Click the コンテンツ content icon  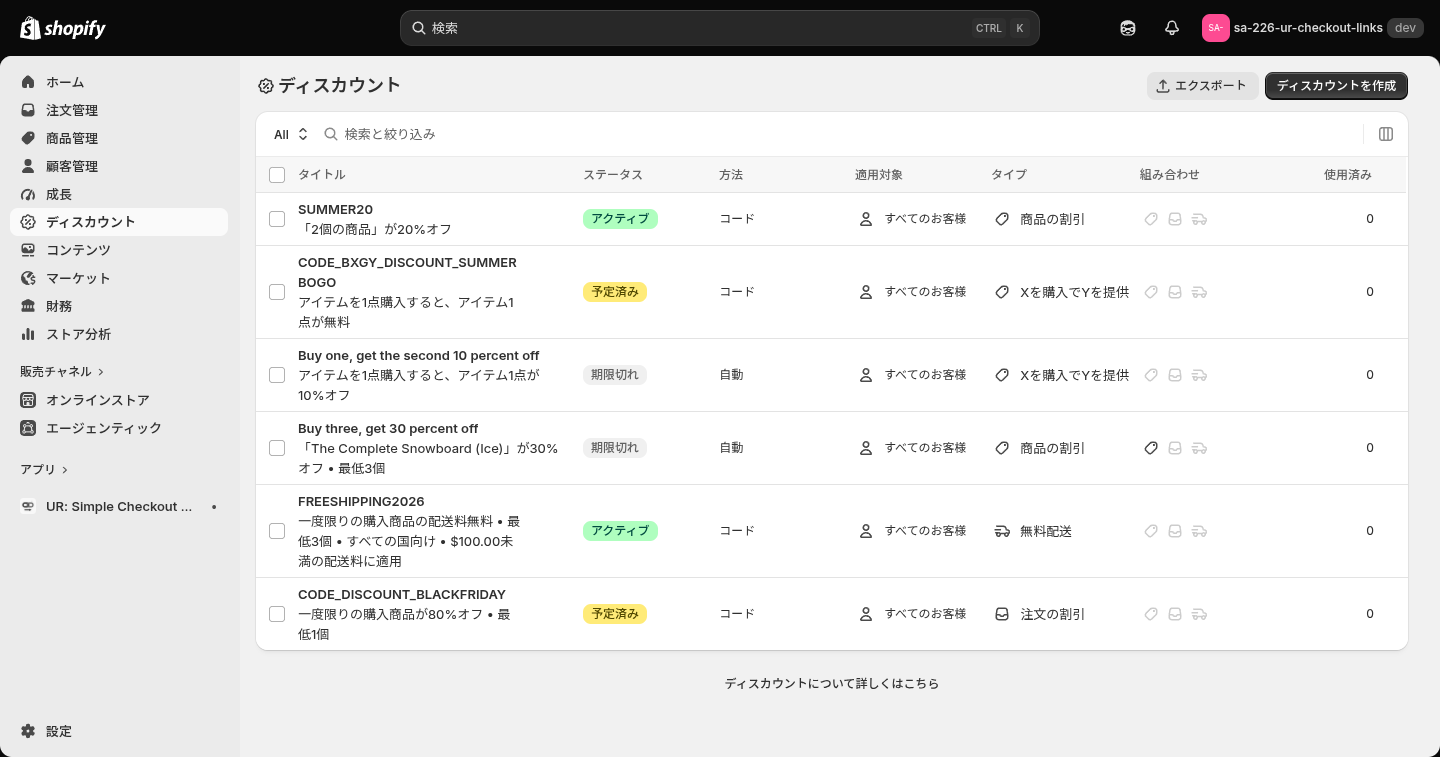[x=28, y=250]
